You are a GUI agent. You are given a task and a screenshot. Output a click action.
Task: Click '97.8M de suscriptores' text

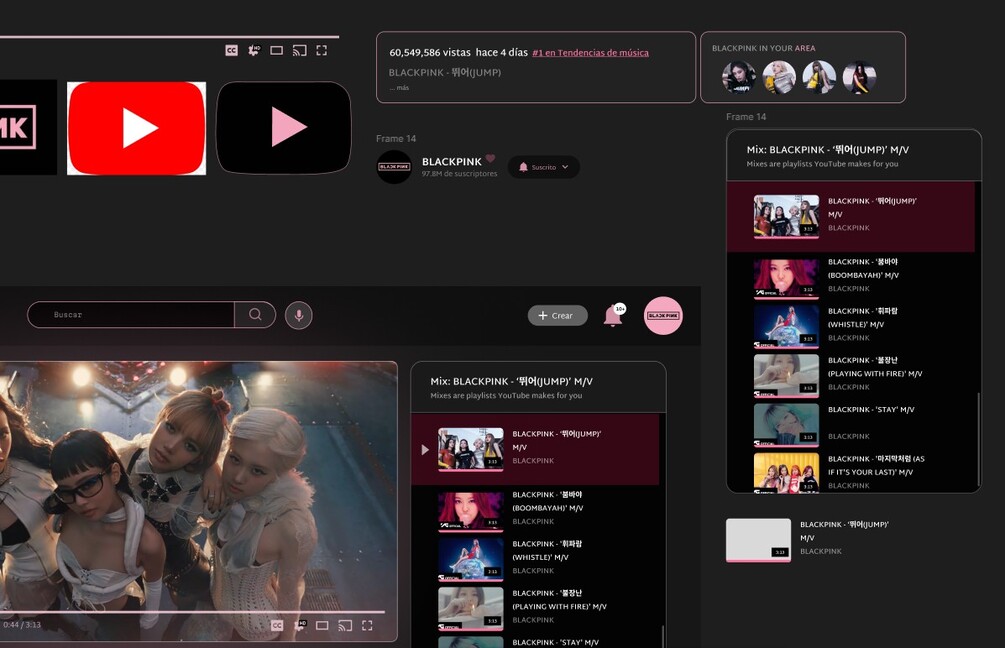(460, 174)
